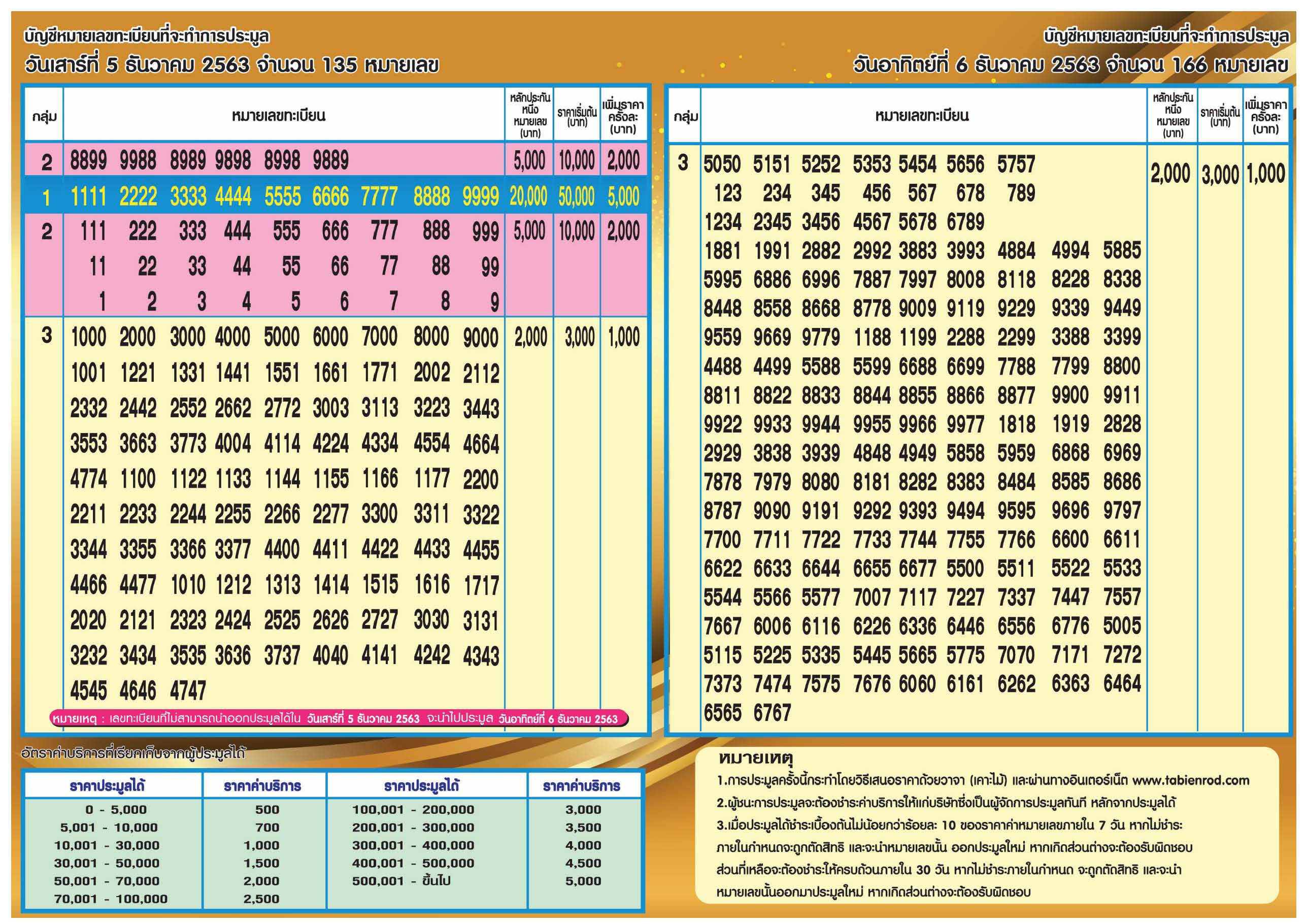Click plate number 8448
The height and width of the screenshot is (924, 1306).
pos(722,308)
